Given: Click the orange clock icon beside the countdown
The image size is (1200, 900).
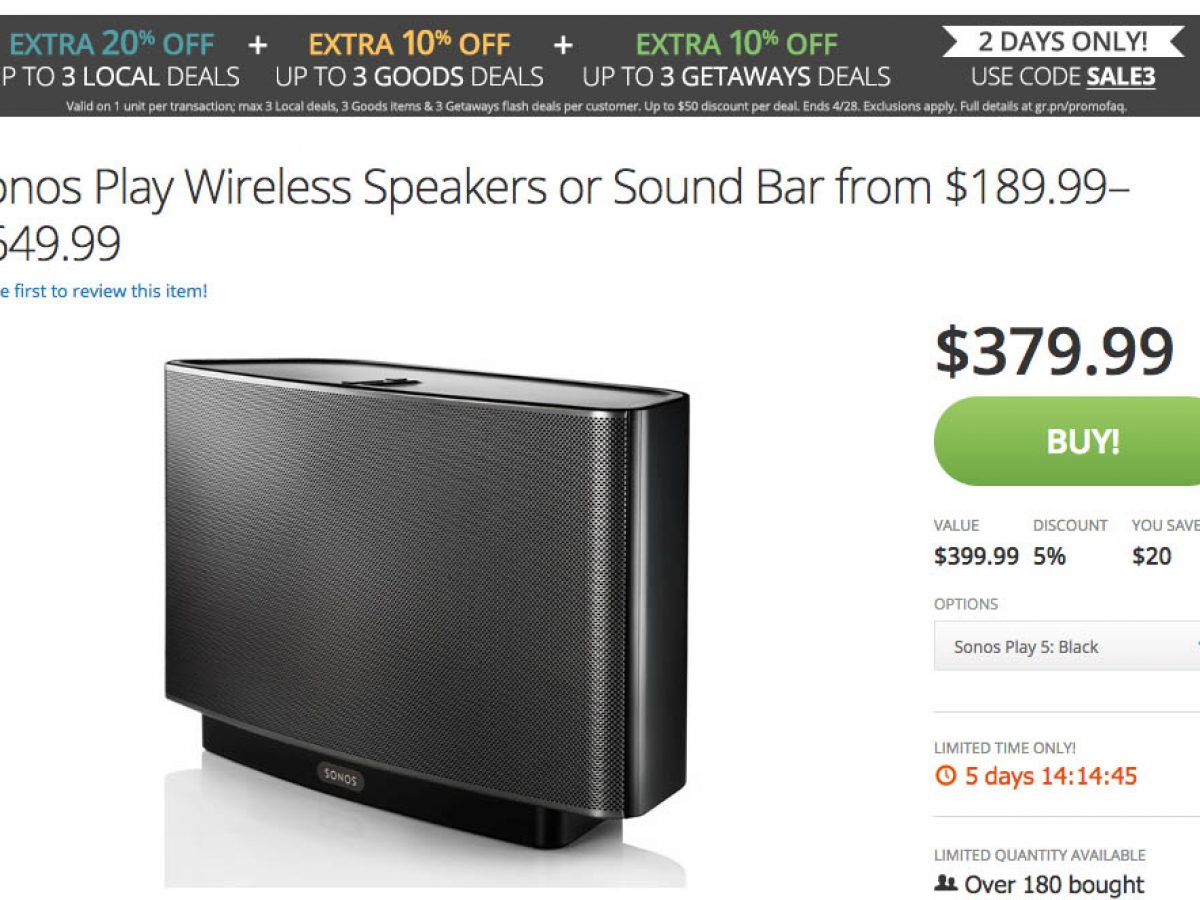Looking at the screenshot, I should [945, 776].
